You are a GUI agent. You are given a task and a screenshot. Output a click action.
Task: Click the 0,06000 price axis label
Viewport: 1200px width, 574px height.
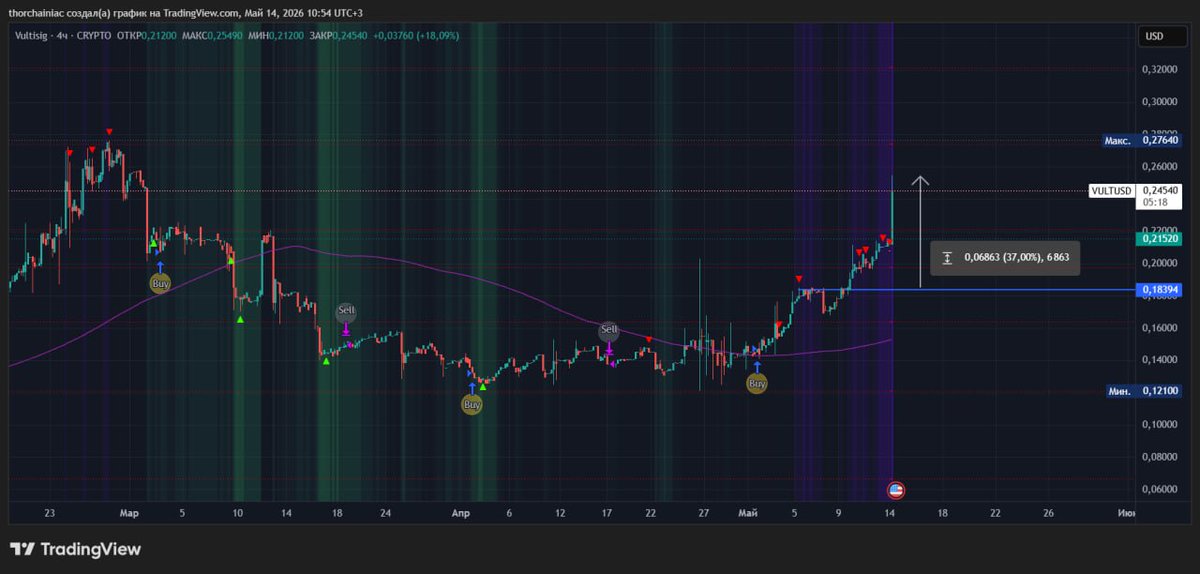tap(1160, 489)
